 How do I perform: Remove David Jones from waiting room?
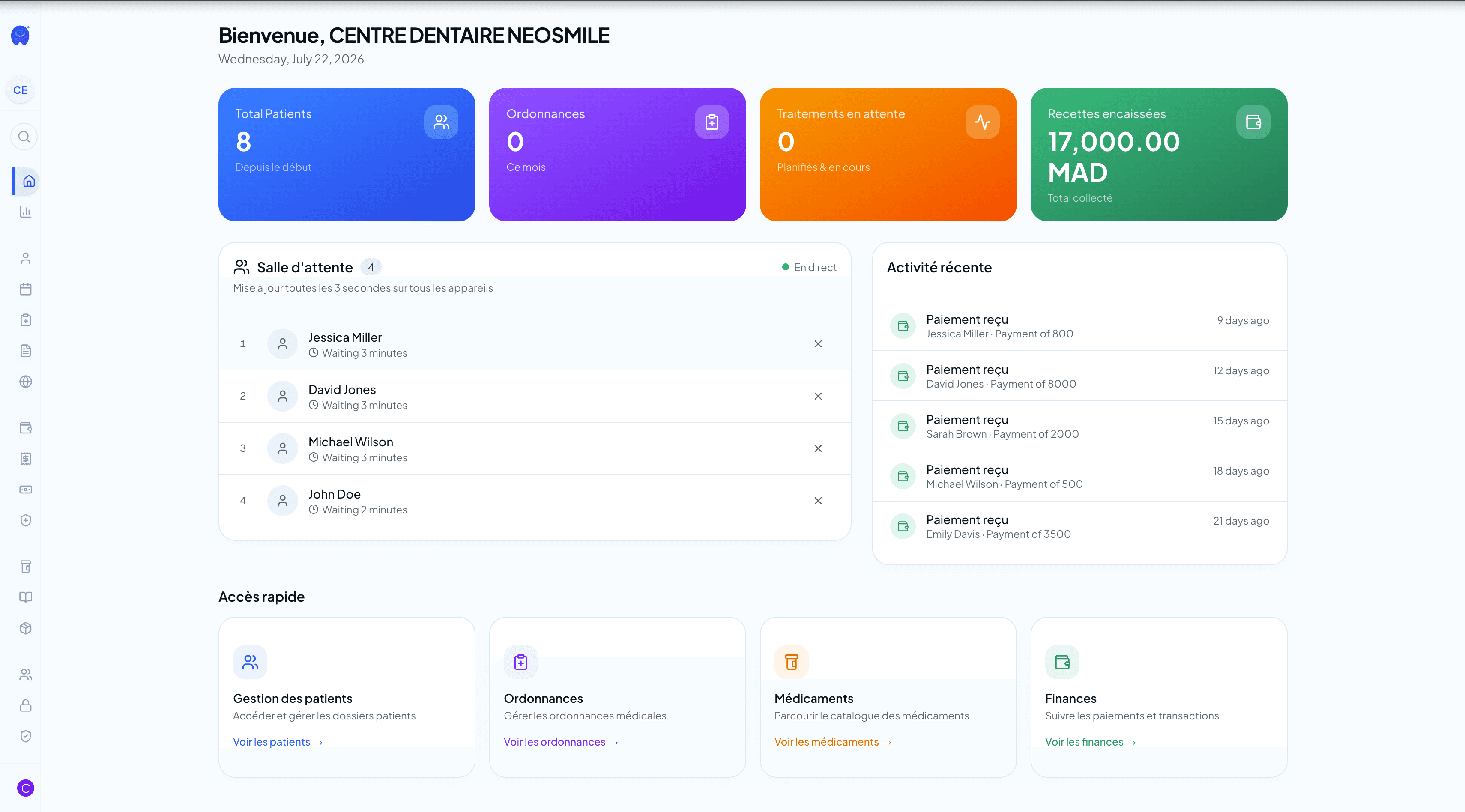pos(818,396)
